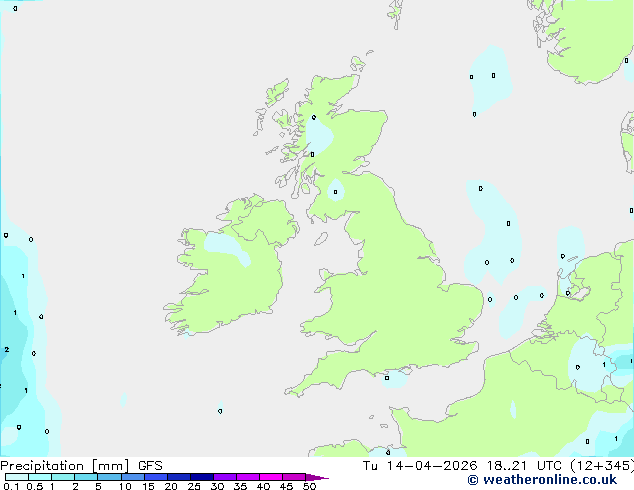Click the '2' precipitation value over the Atlantic
Image resolution: width=634 pixels, height=490 pixels.
click(7, 349)
